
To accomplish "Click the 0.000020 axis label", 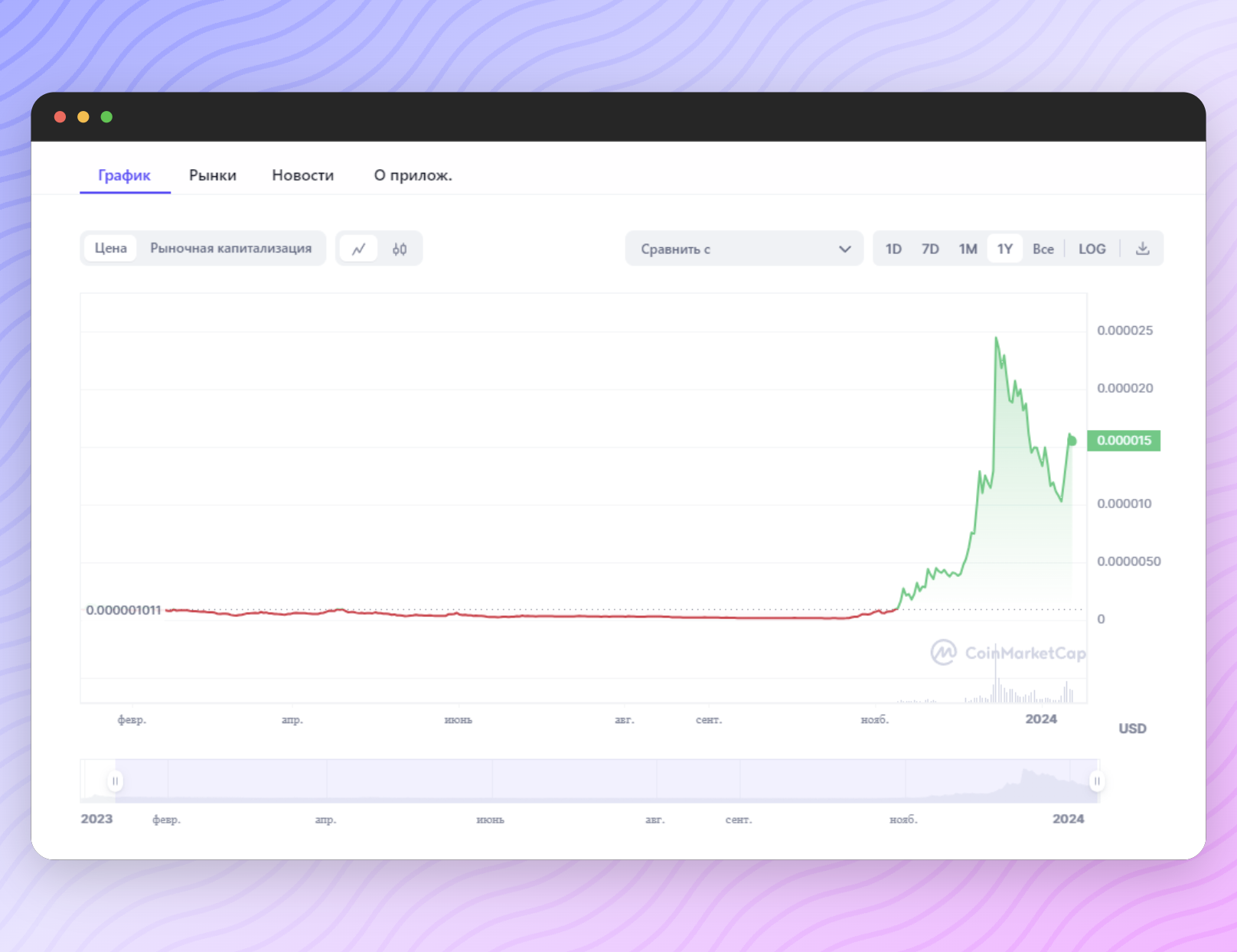I will coord(1124,388).
